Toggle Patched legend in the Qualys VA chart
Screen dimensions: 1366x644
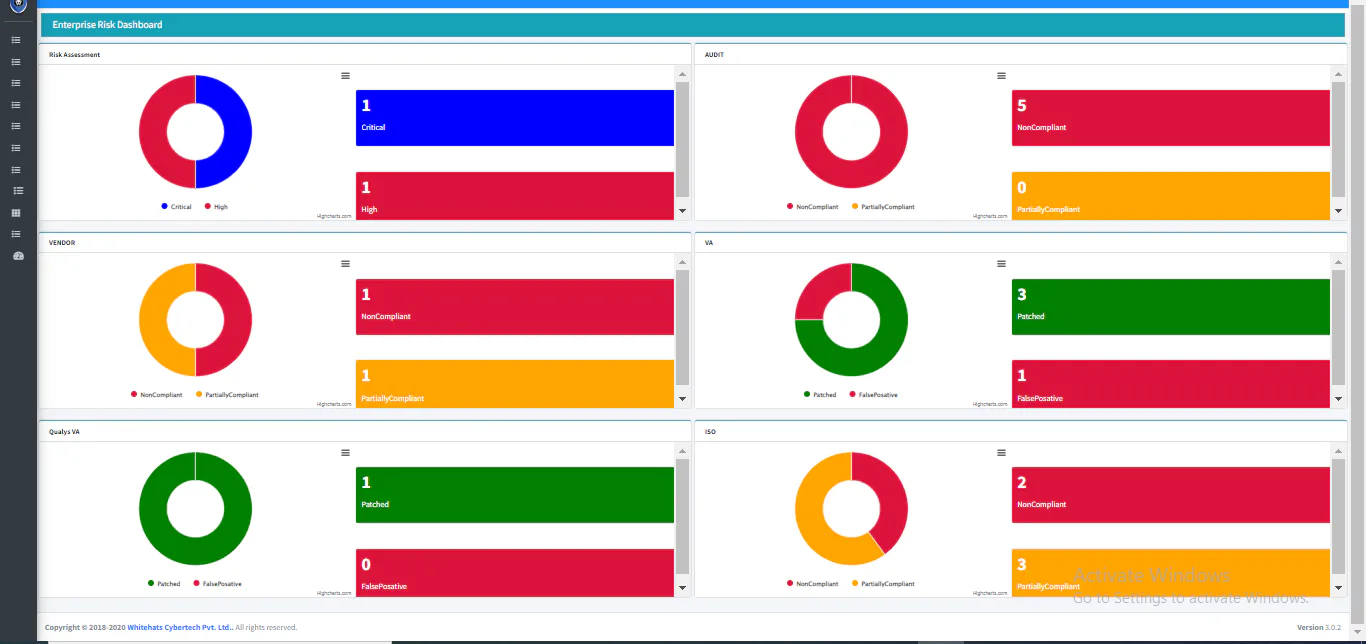164,584
